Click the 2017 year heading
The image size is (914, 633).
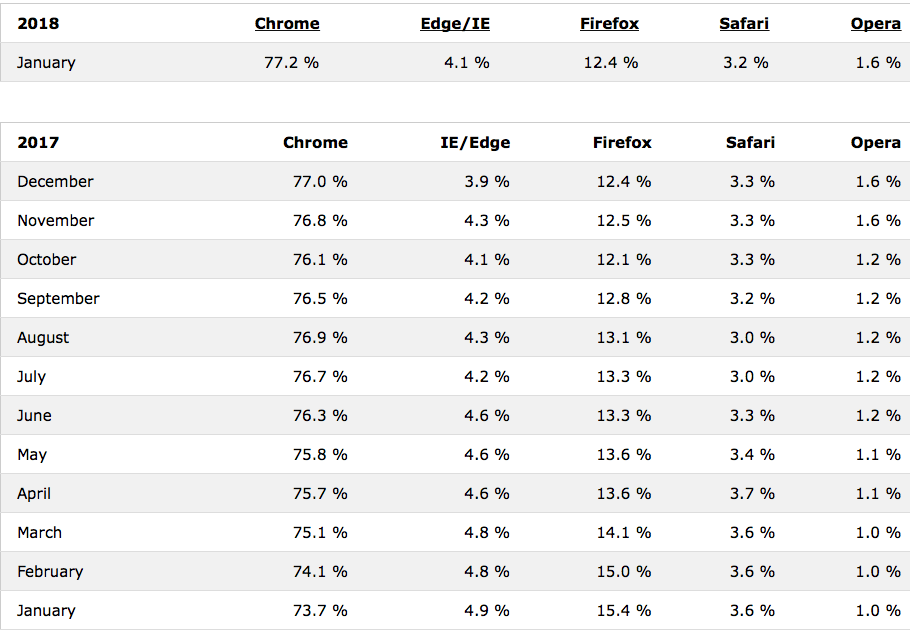pos(38,142)
